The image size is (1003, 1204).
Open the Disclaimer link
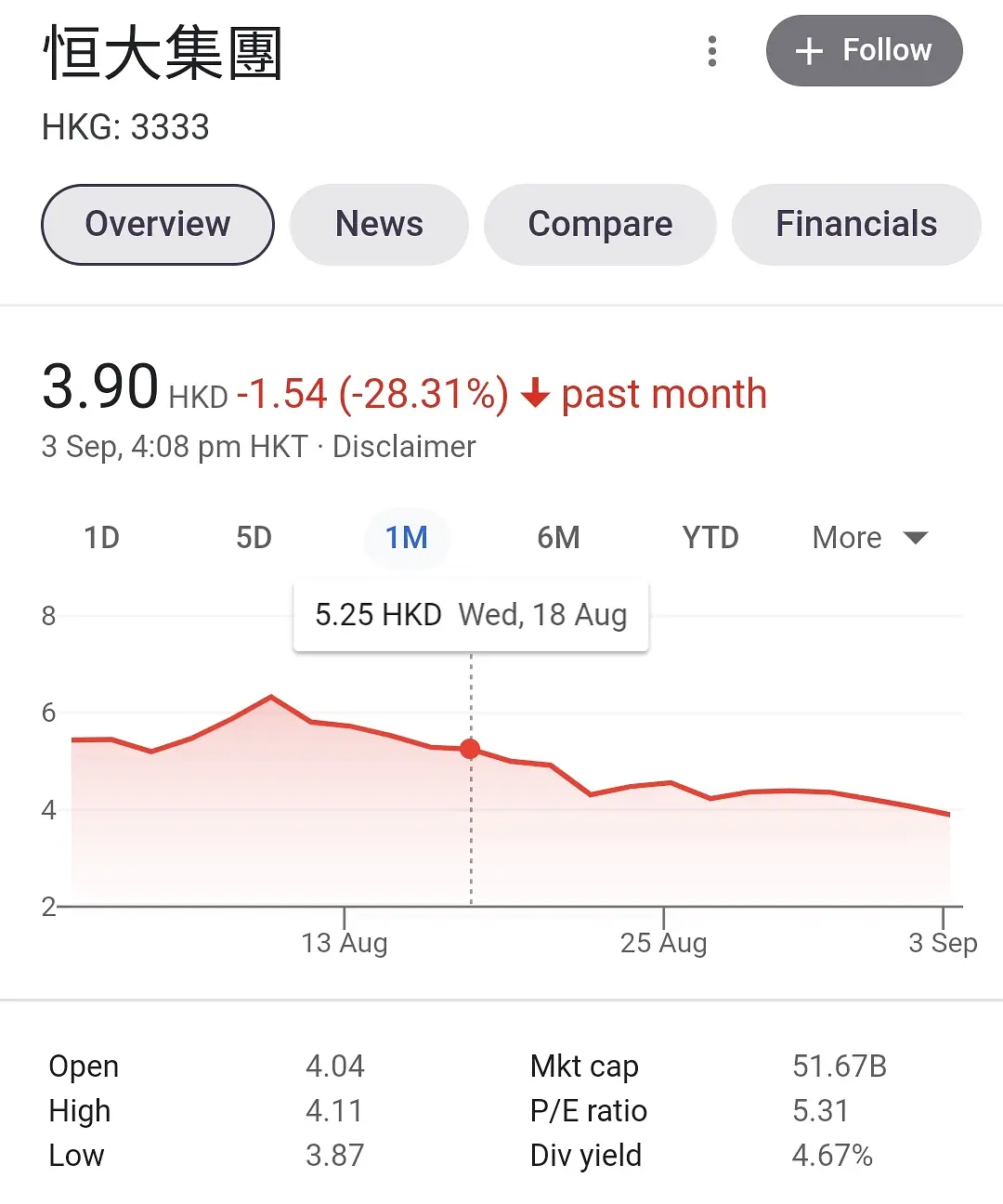pyautogui.click(x=404, y=447)
